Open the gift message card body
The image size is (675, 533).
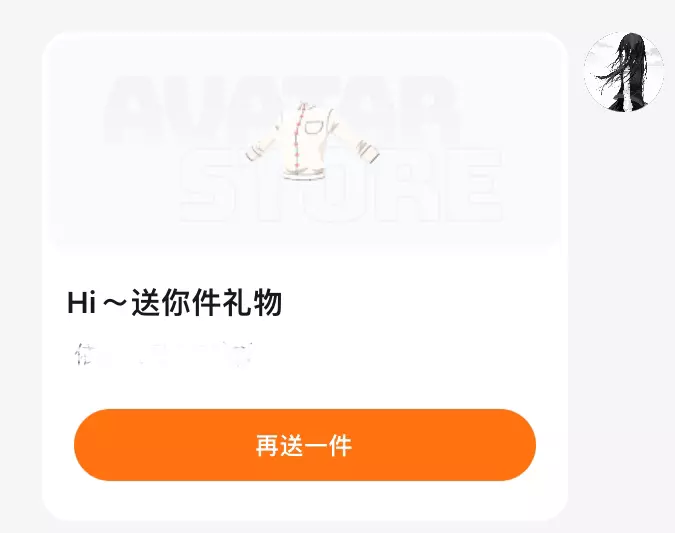pos(305,276)
